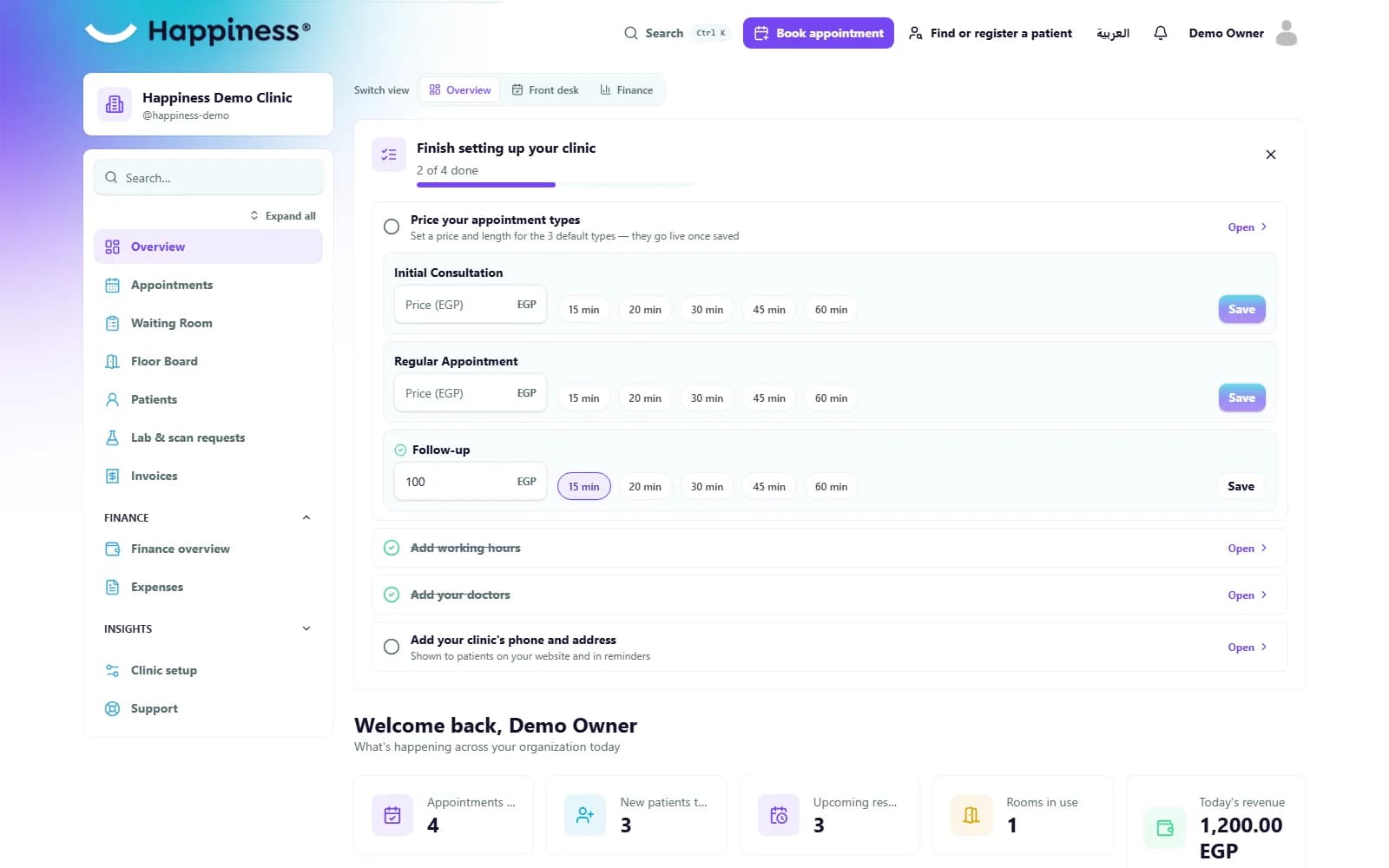Open the notifications bell icon
Viewport: 1389px width, 868px height.
[x=1160, y=33]
